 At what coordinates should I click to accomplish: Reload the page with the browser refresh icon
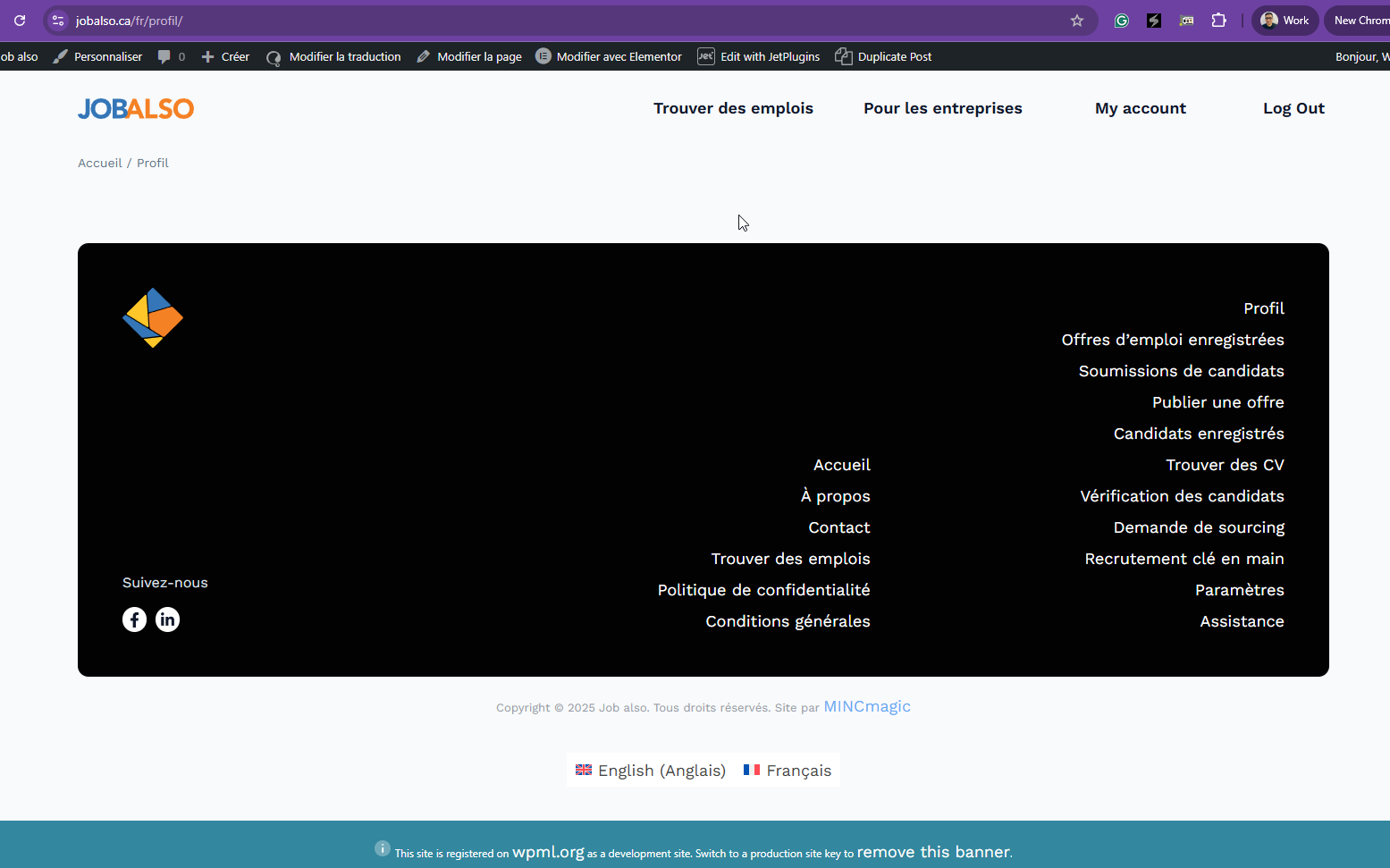coord(20,21)
